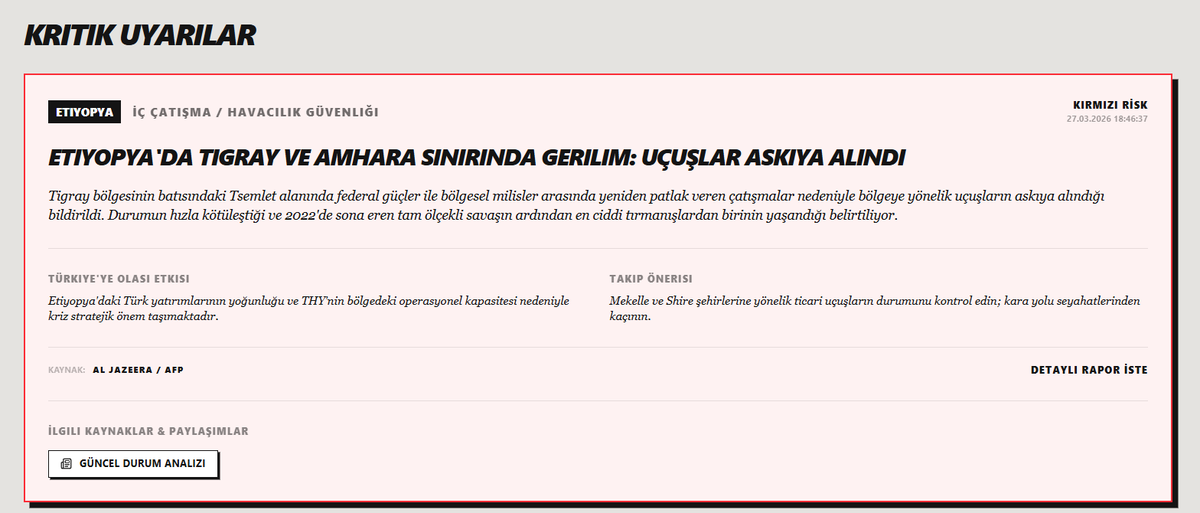
Task: Click the AL JAZEERA / AFP source text
Action: 138,370
